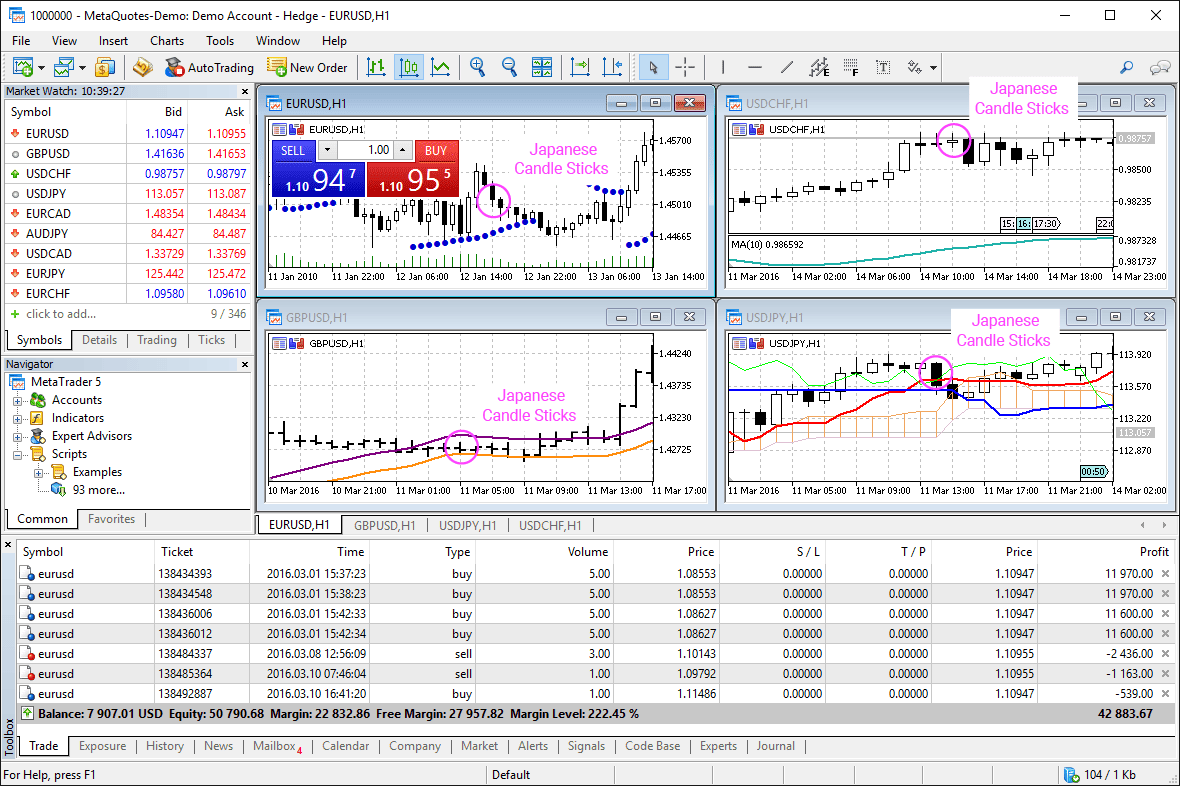Select the cursor arrow tool
1180x786 pixels.
pyautogui.click(x=652, y=68)
